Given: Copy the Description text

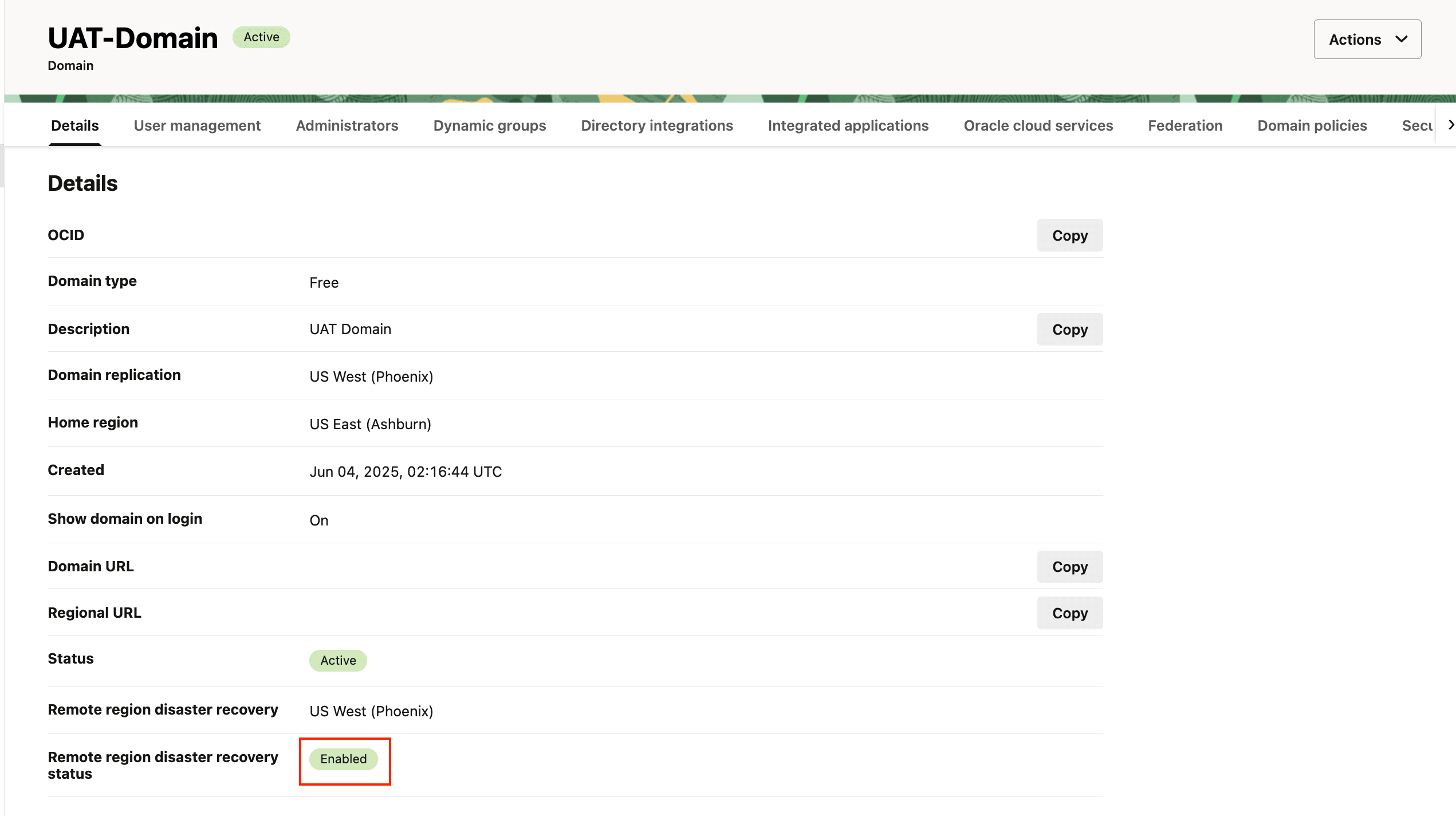Looking at the screenshot, I should pos(1069,329).
